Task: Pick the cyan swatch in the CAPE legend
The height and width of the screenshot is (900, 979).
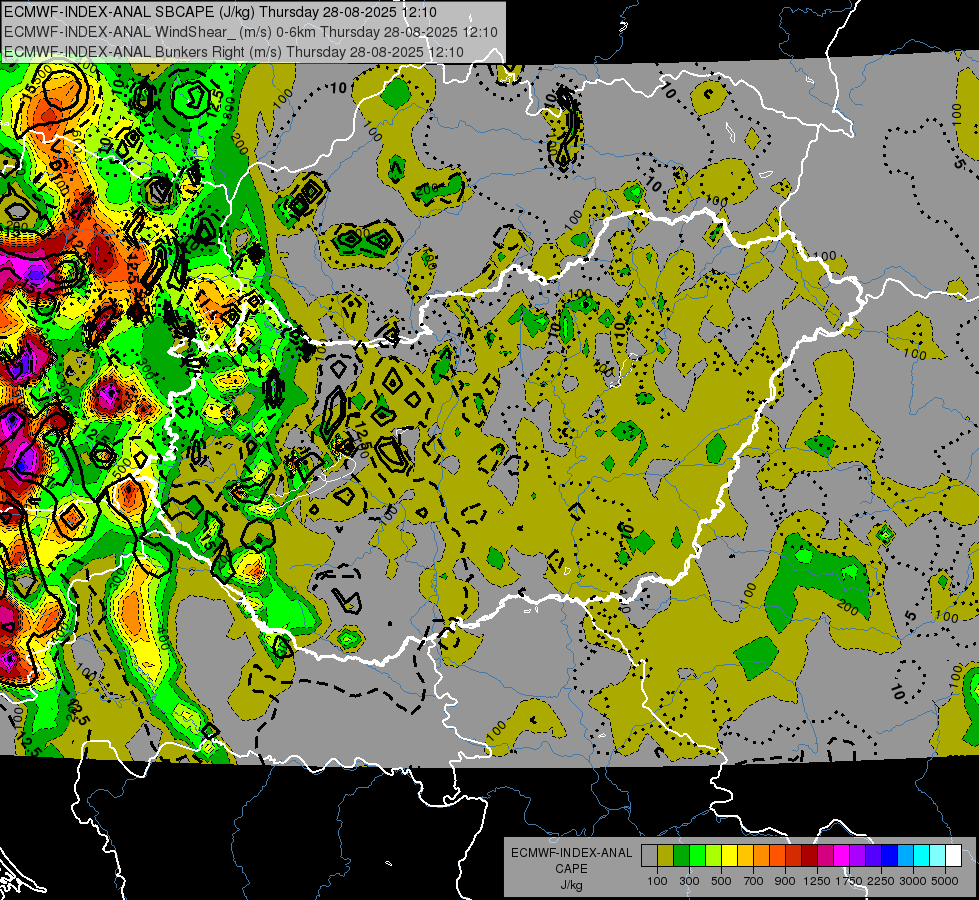Action: [922, 855]
